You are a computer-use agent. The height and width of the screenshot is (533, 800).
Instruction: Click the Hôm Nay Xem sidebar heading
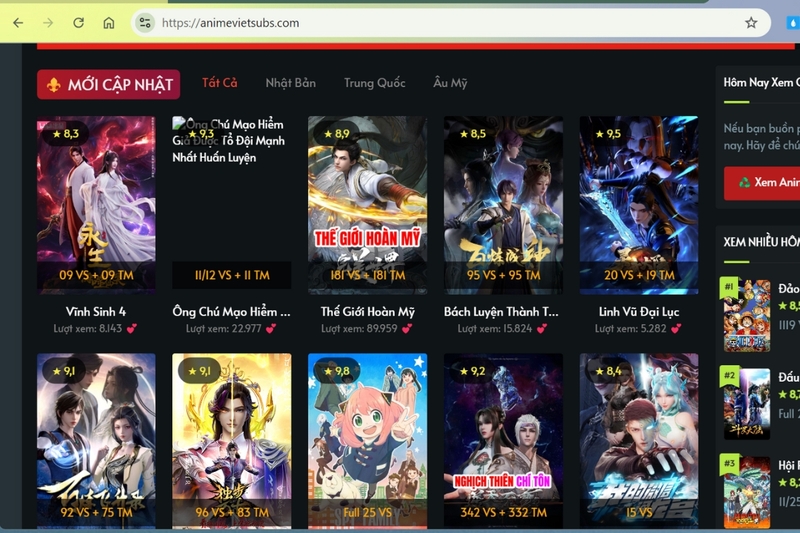(761, 83)
